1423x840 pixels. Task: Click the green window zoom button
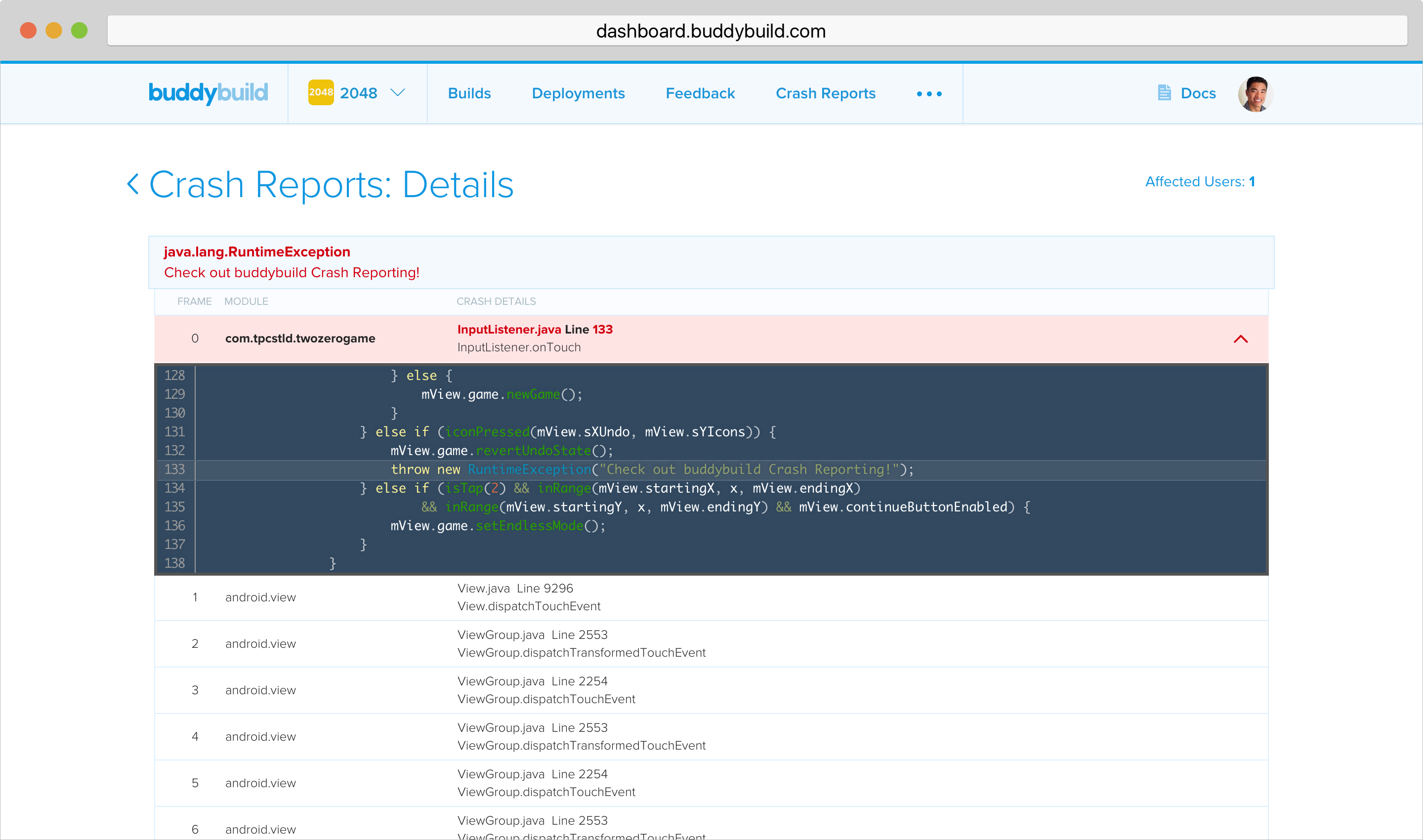coord(79,31)
